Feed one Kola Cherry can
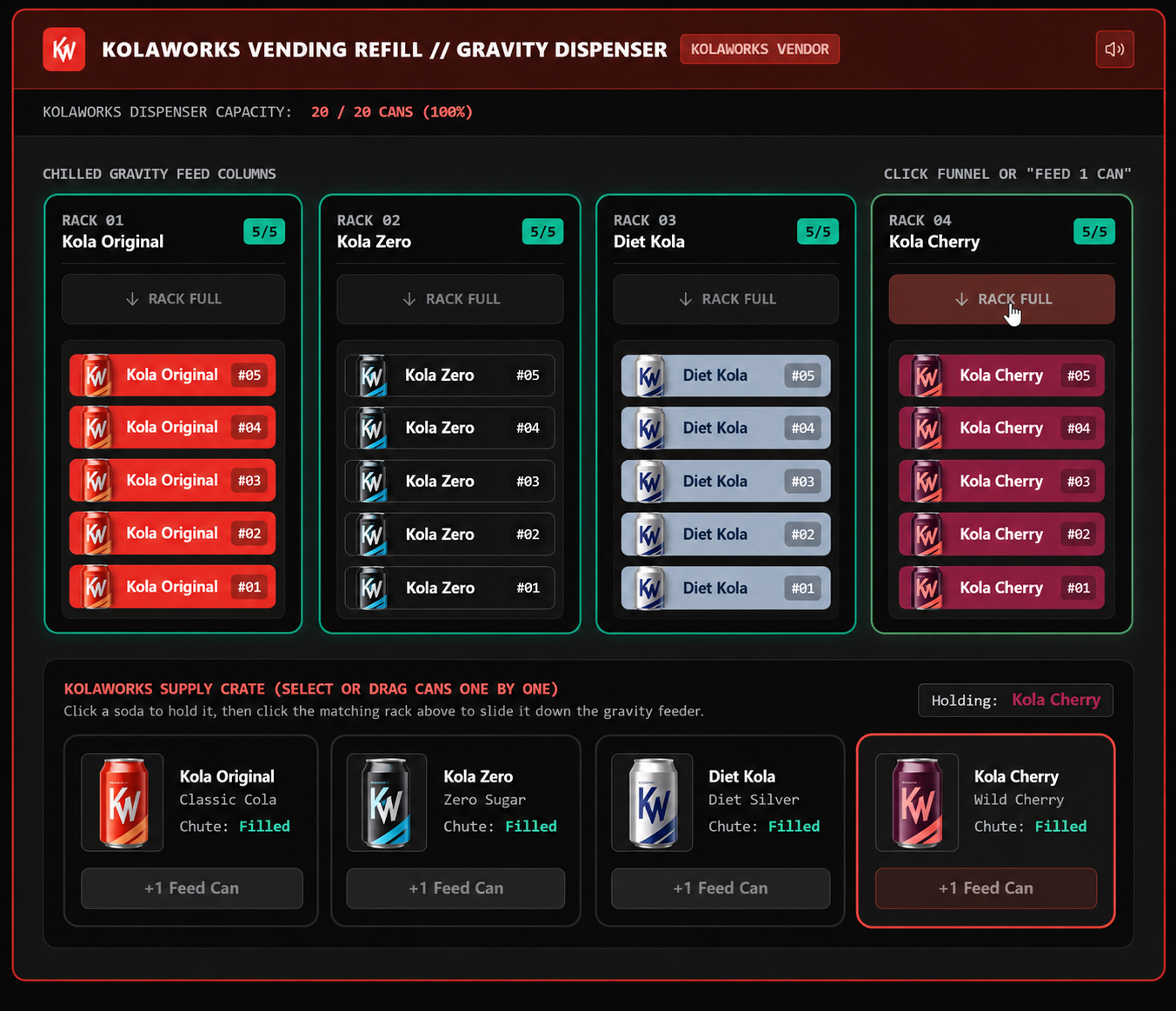This screenshot has width=1176, height=1011. point(986,888)
